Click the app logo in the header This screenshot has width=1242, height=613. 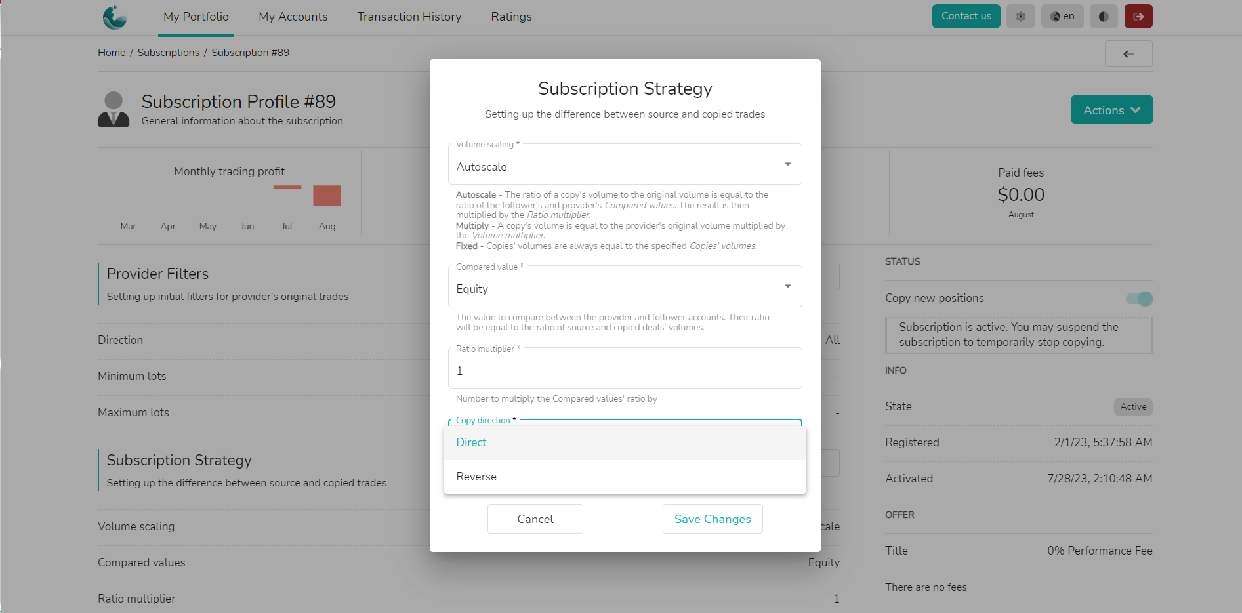(115, 17)
